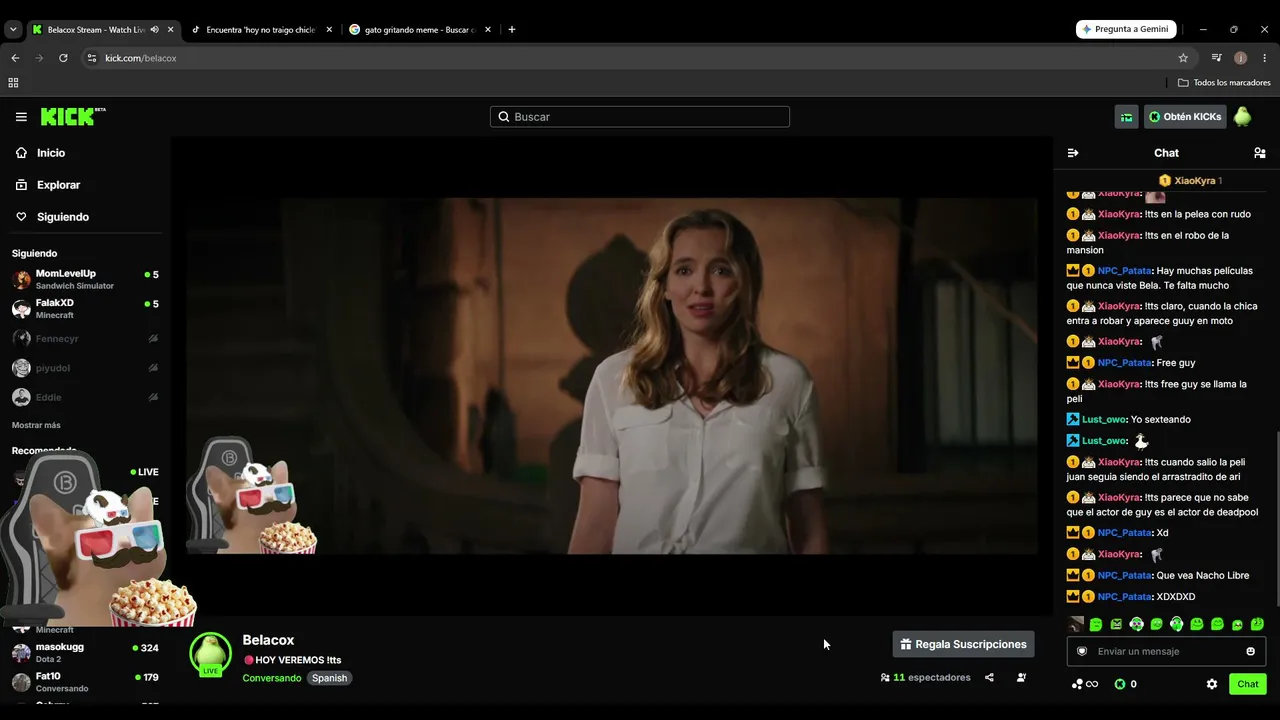This screenshot has width=1280, height=720.
Task: Open MomLevelUp's channel from followed list
Action: (x=85, y=279)
